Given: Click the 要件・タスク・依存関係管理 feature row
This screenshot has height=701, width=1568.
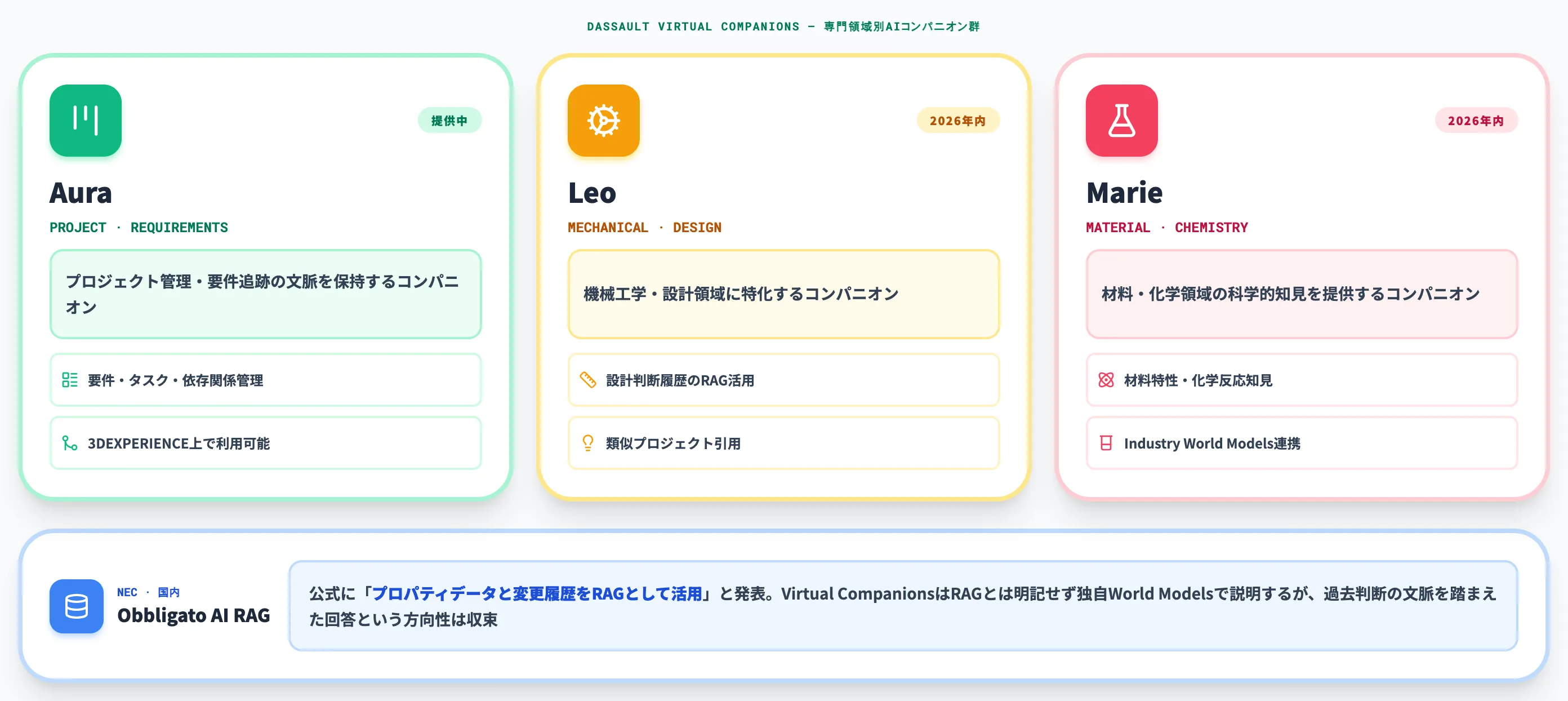Looking at the screenshot, I should (x=265, y=379).
